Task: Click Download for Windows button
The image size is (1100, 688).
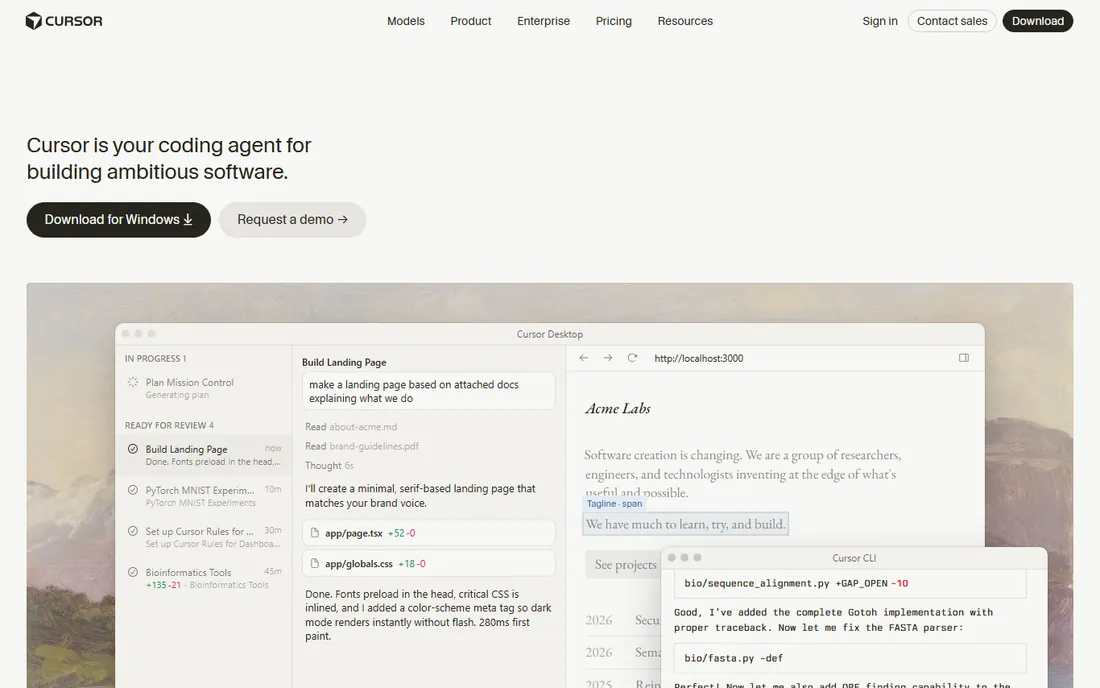Action: tap(119, 220)
